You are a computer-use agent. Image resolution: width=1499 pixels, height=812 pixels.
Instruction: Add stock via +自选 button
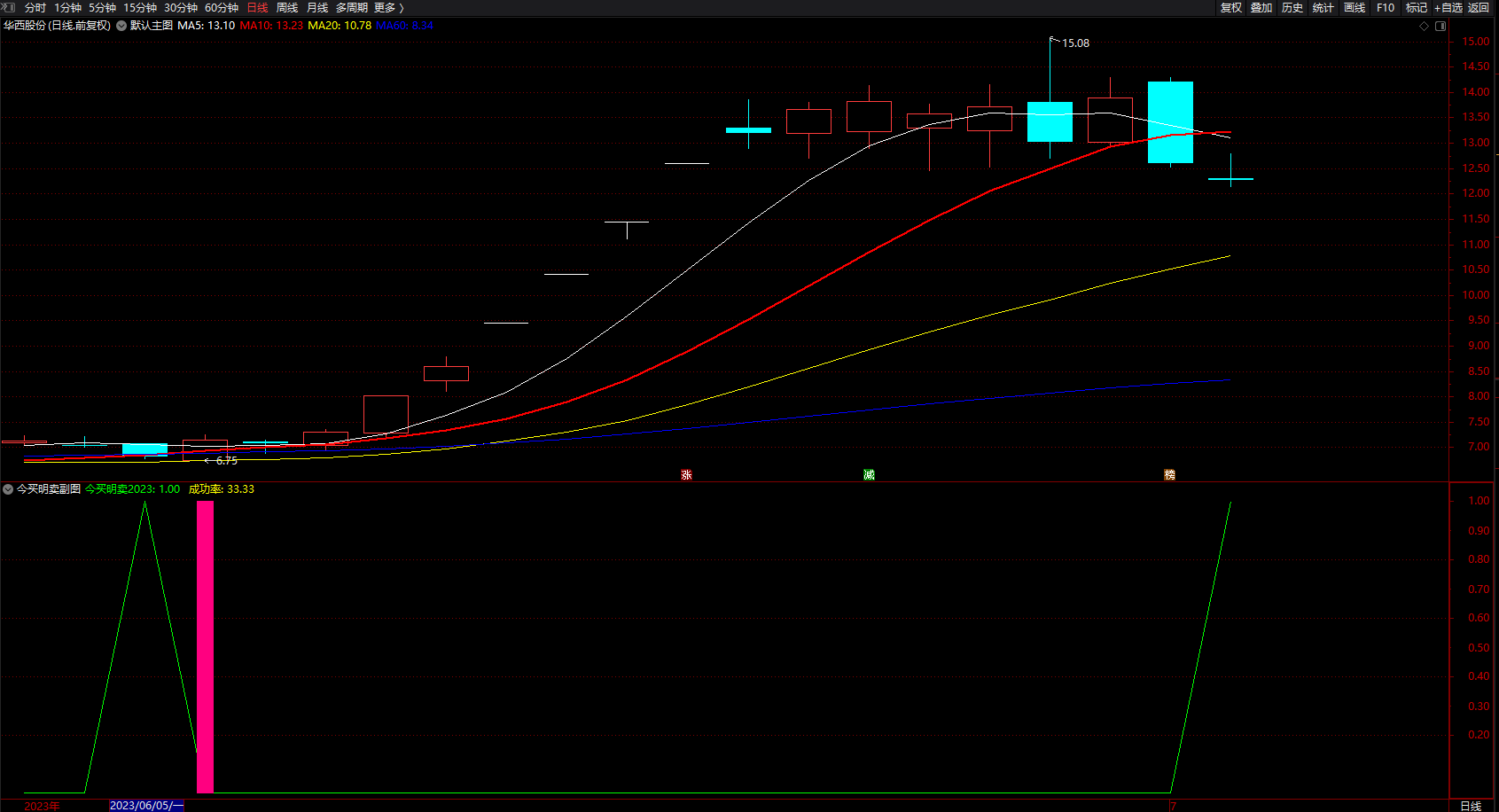(1448, 8)
